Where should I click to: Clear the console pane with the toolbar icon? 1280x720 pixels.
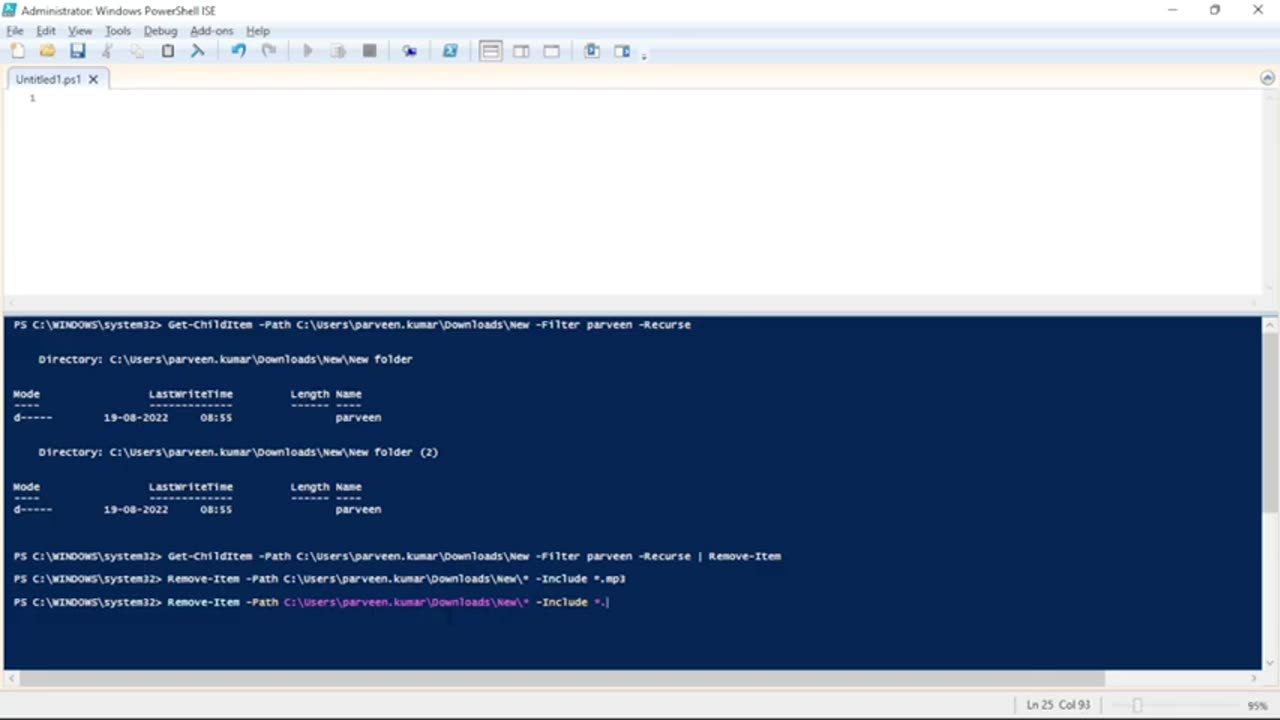pyautogui.click(x=198, y=51)
